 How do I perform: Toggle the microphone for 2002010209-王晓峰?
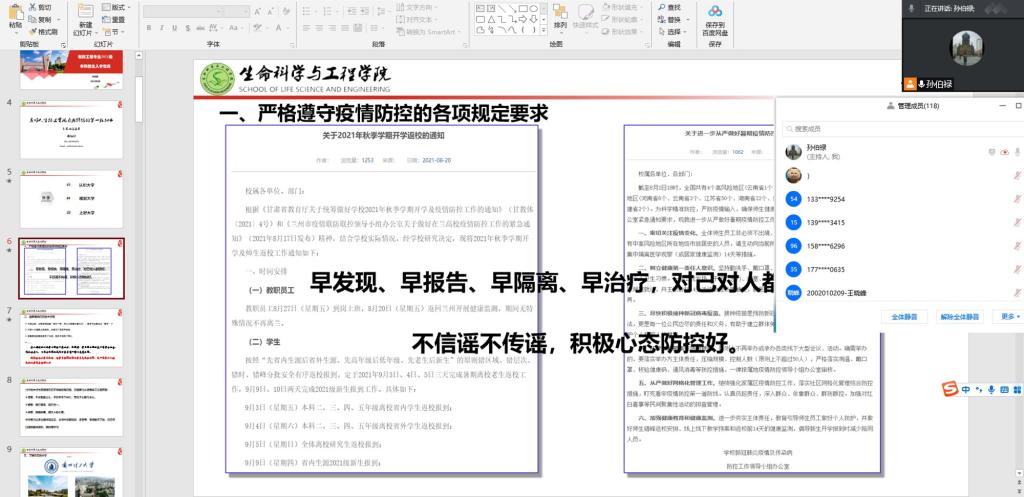[1016, 293]
